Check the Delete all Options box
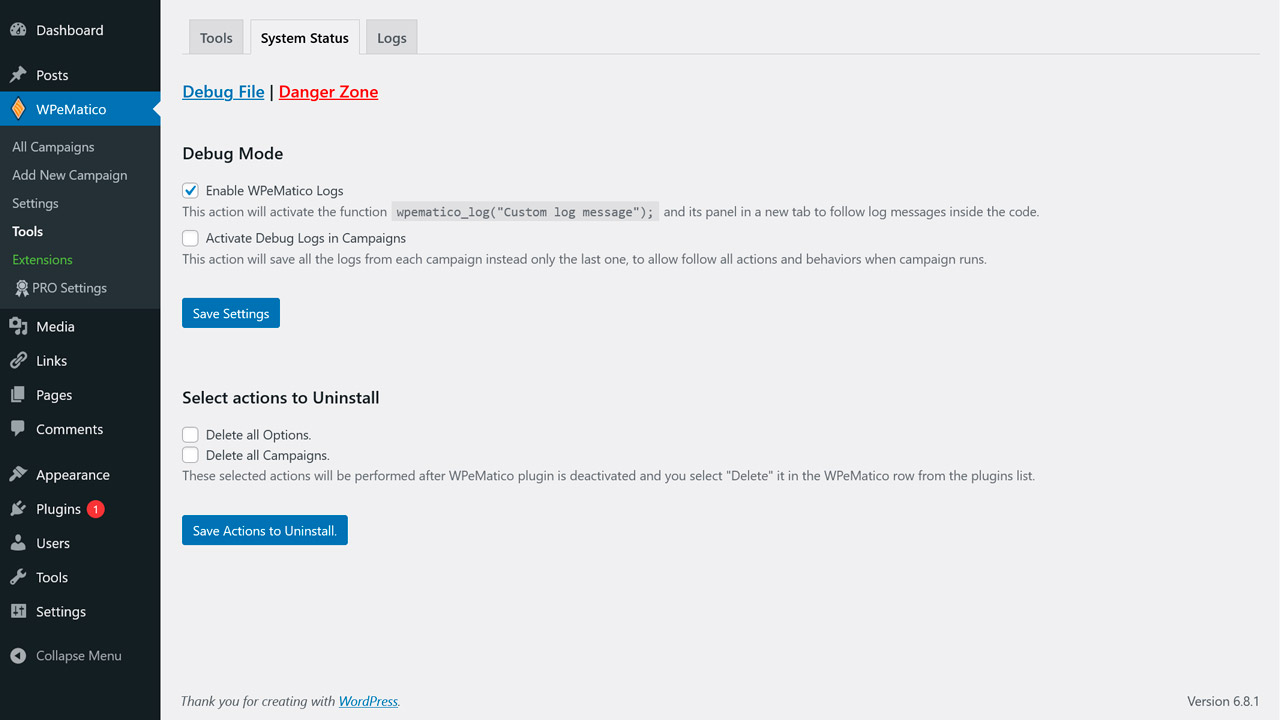Image resolution: width=1280 pixels, height=720 pixels. (x=190, y=435)
